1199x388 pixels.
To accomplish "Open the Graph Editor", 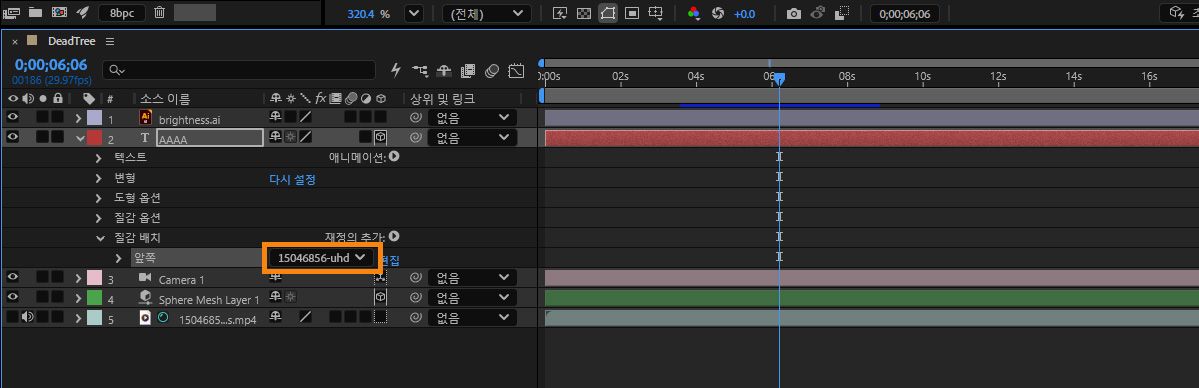I will pyautogui.click(x=516, y=70).
